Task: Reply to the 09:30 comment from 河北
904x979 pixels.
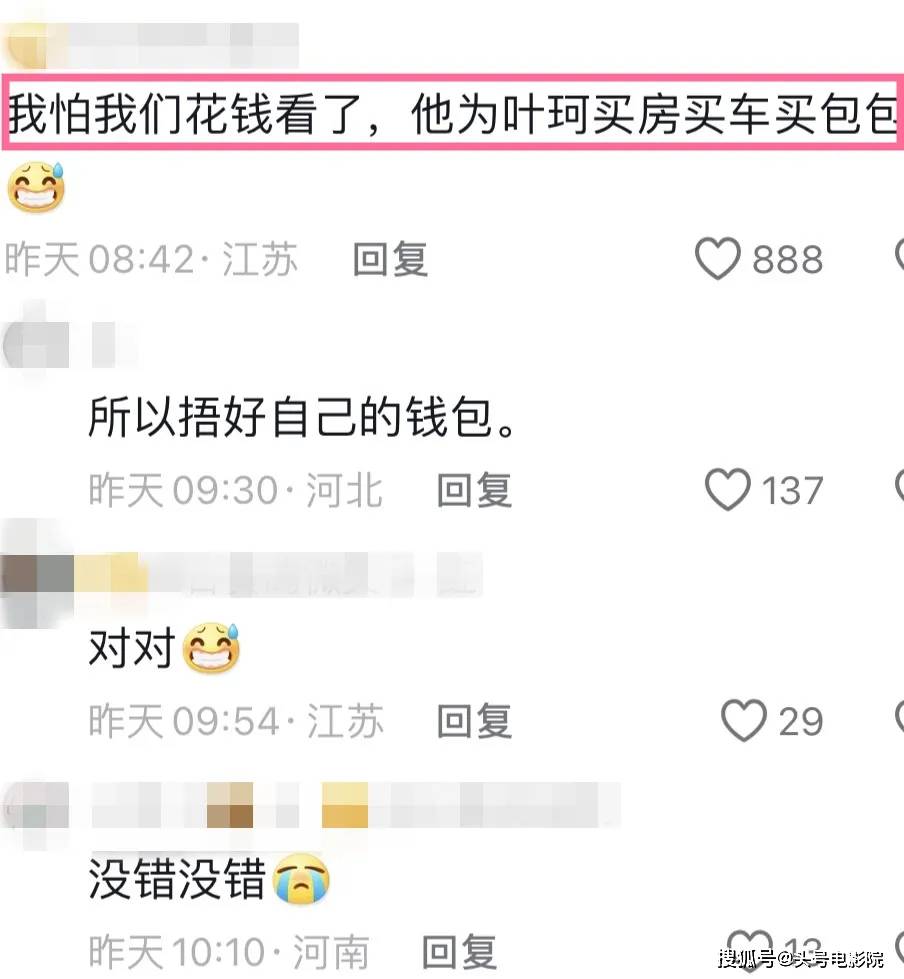Action: pos(474,490)
